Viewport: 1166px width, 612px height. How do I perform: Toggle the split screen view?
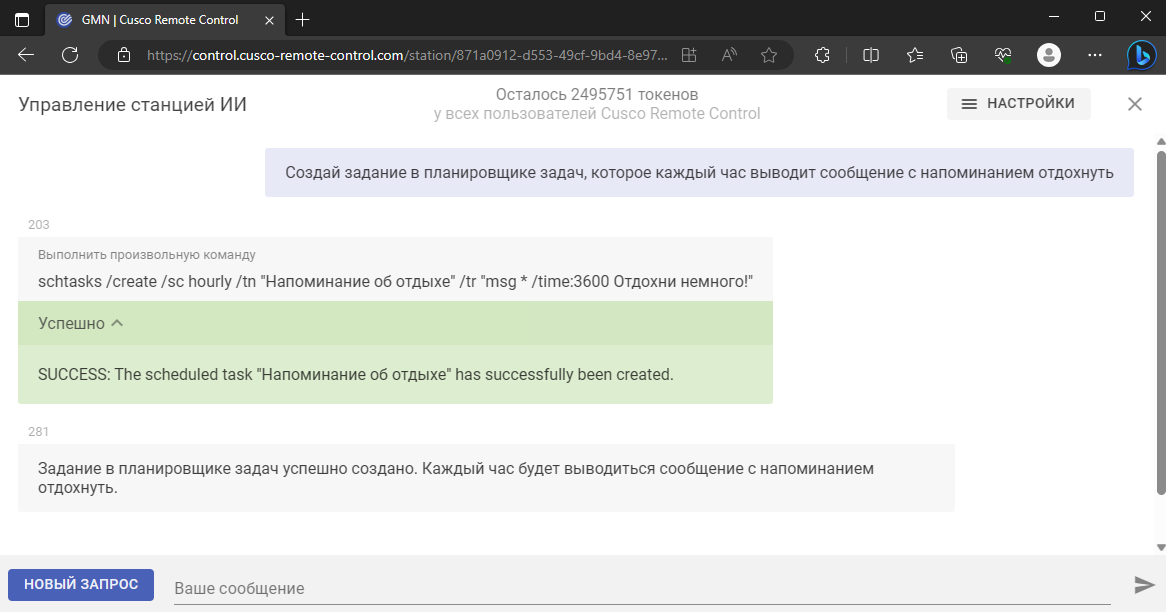(x=871, y=55)
